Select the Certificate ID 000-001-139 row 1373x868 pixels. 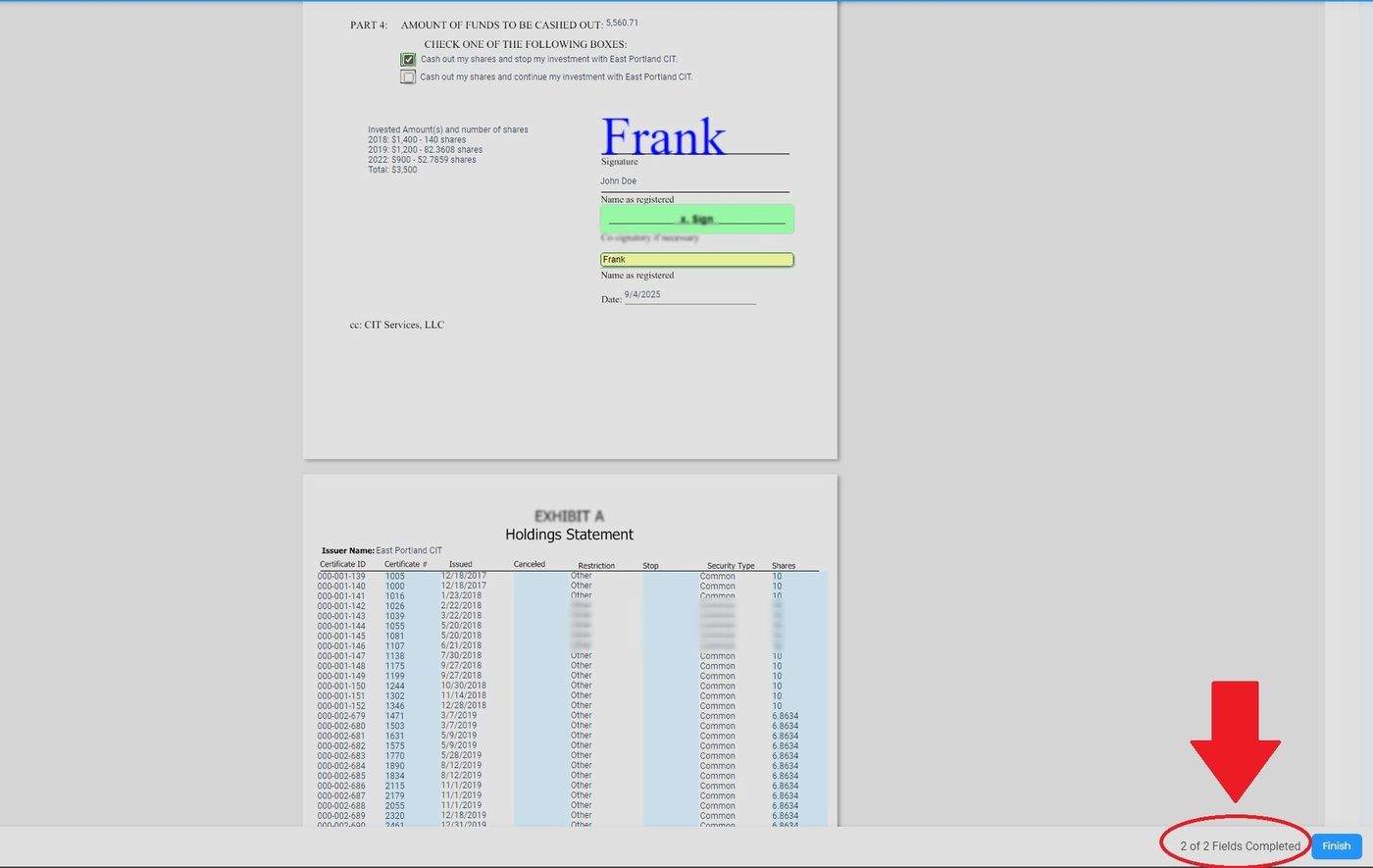(x=341, y=577)
